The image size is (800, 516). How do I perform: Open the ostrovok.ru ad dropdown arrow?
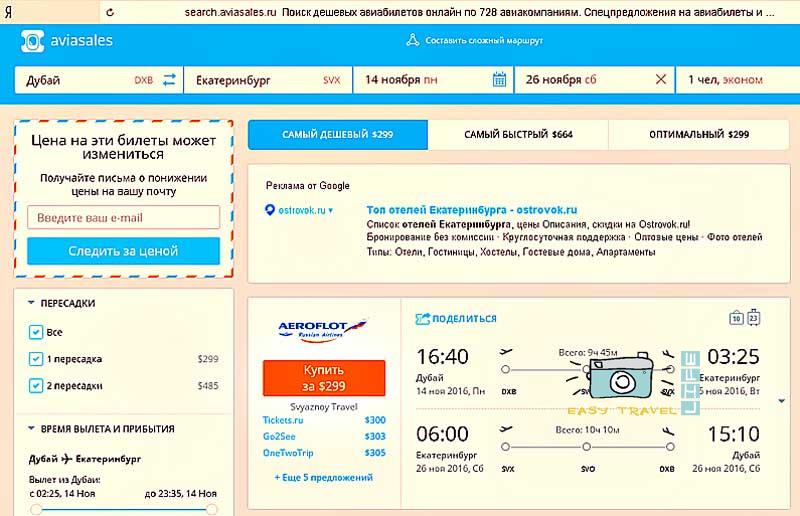tap(331, 210)
